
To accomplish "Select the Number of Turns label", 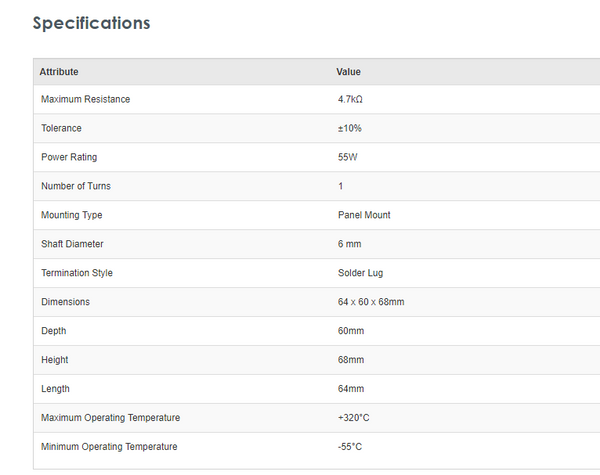I will click(x=76, y=187).
